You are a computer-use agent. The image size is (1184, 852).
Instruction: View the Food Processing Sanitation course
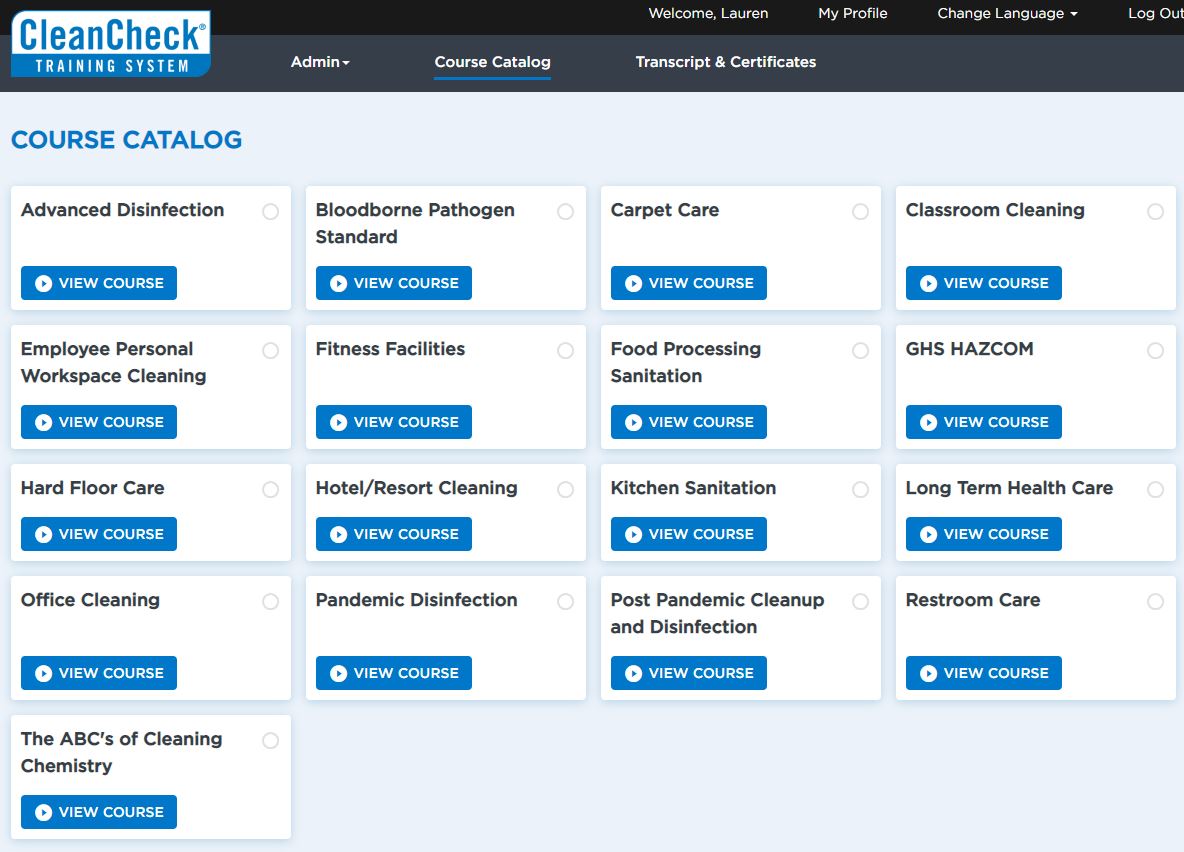tap(689, 421)
